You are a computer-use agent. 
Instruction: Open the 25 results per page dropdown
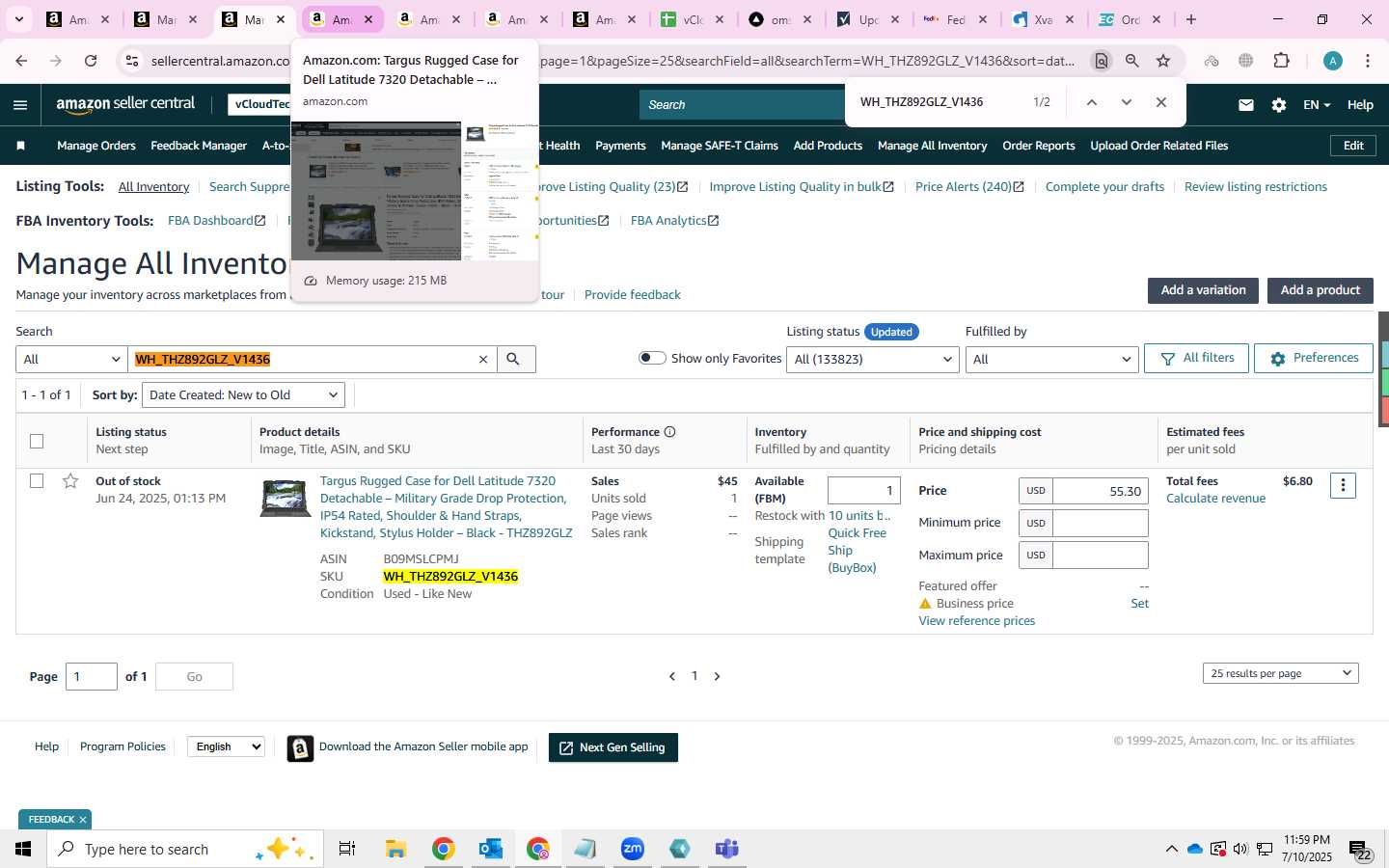1281,673
